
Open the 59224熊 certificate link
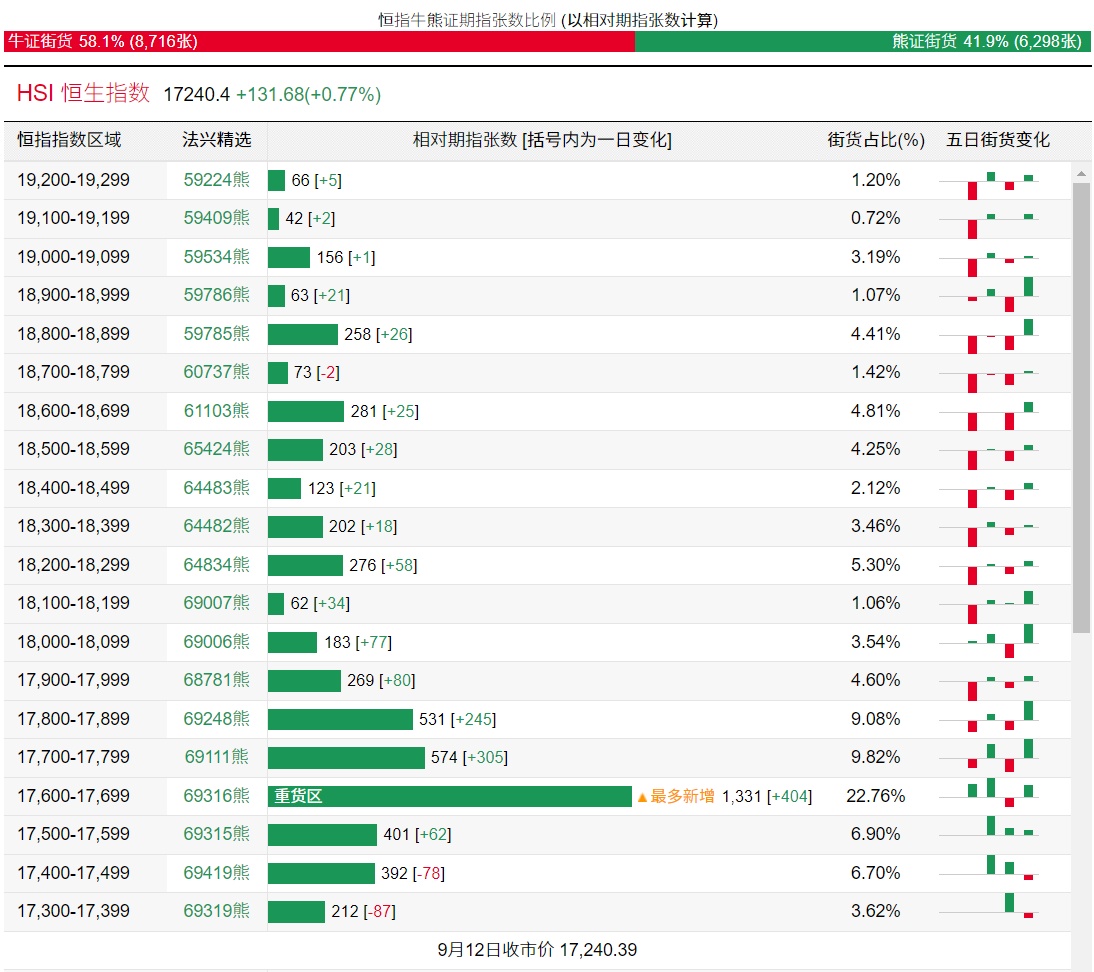pyautogui.click(x=216, y=180)
